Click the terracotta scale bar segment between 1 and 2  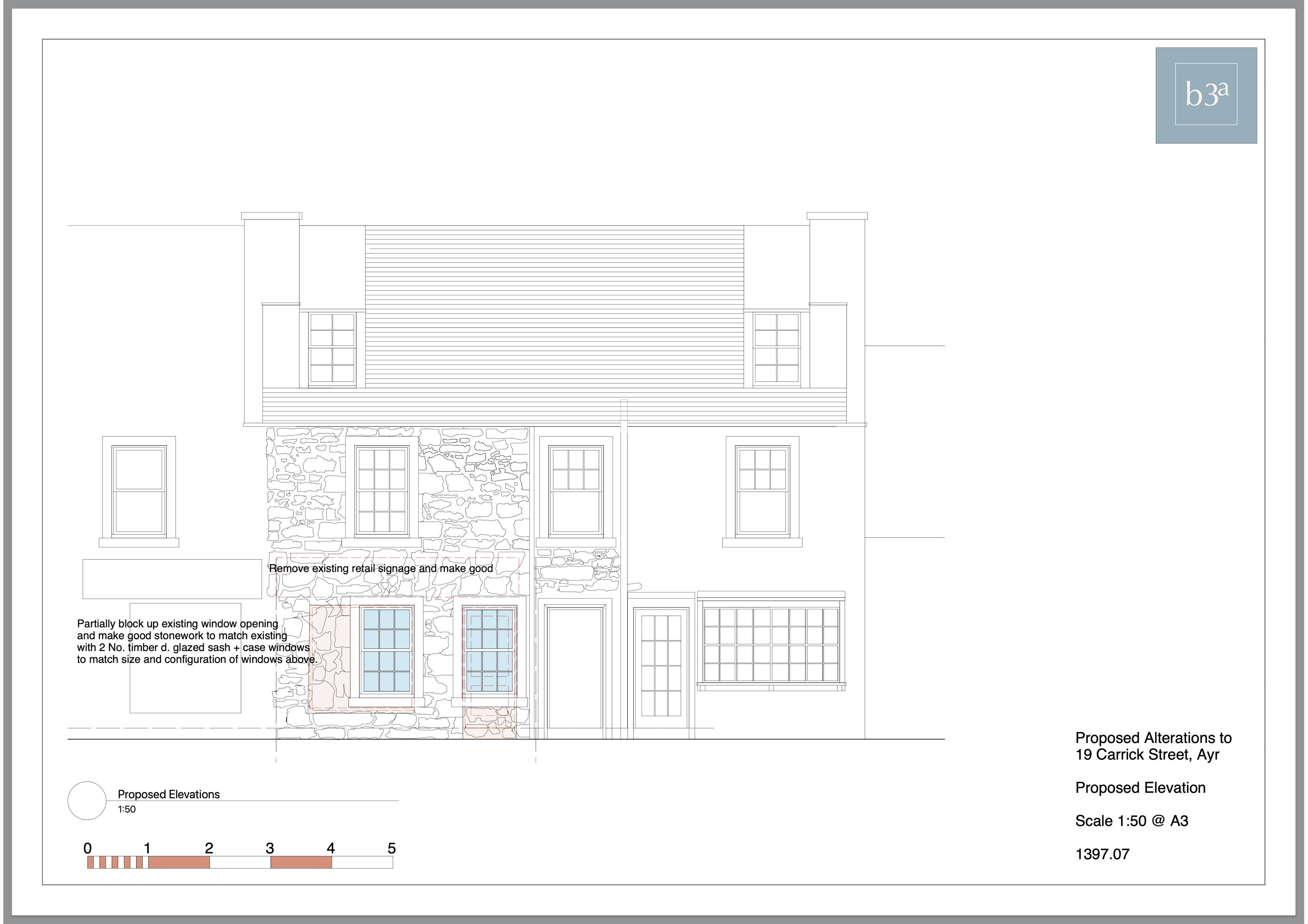pos(179,862)
